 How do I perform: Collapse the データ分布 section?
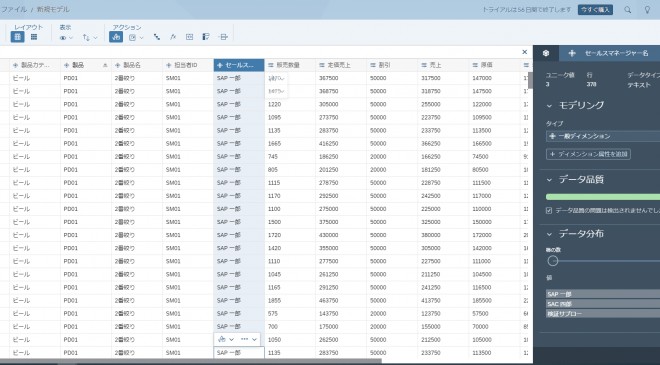[x=549, y=234]
